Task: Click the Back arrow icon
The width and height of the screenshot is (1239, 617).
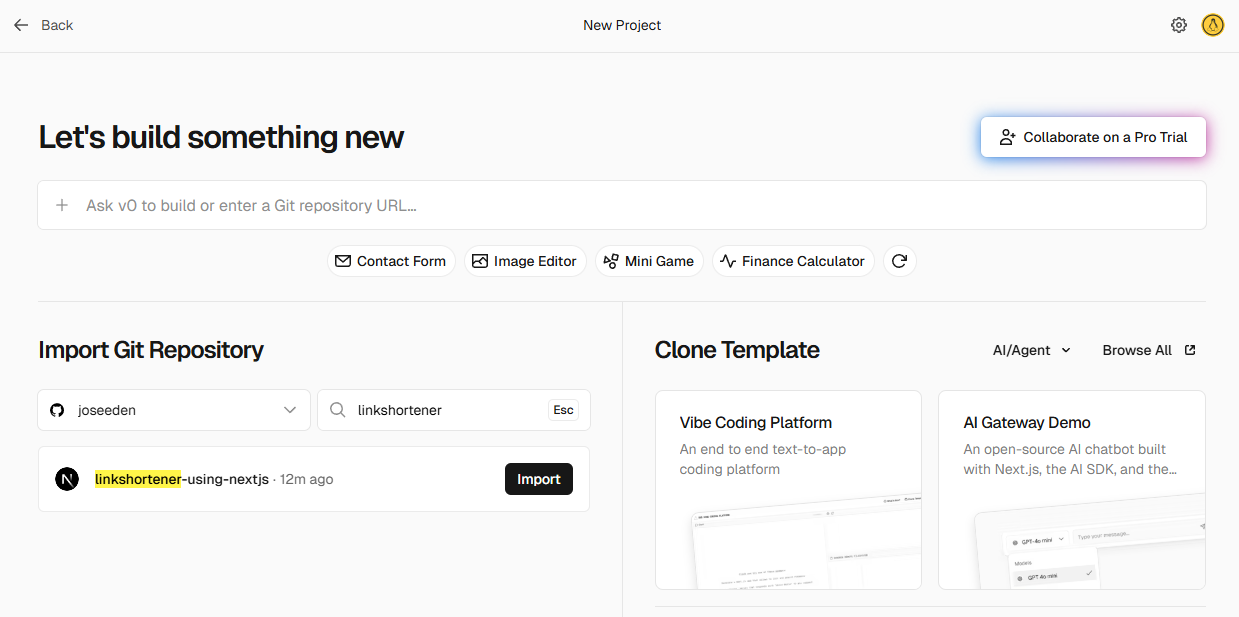Action: 21,25
